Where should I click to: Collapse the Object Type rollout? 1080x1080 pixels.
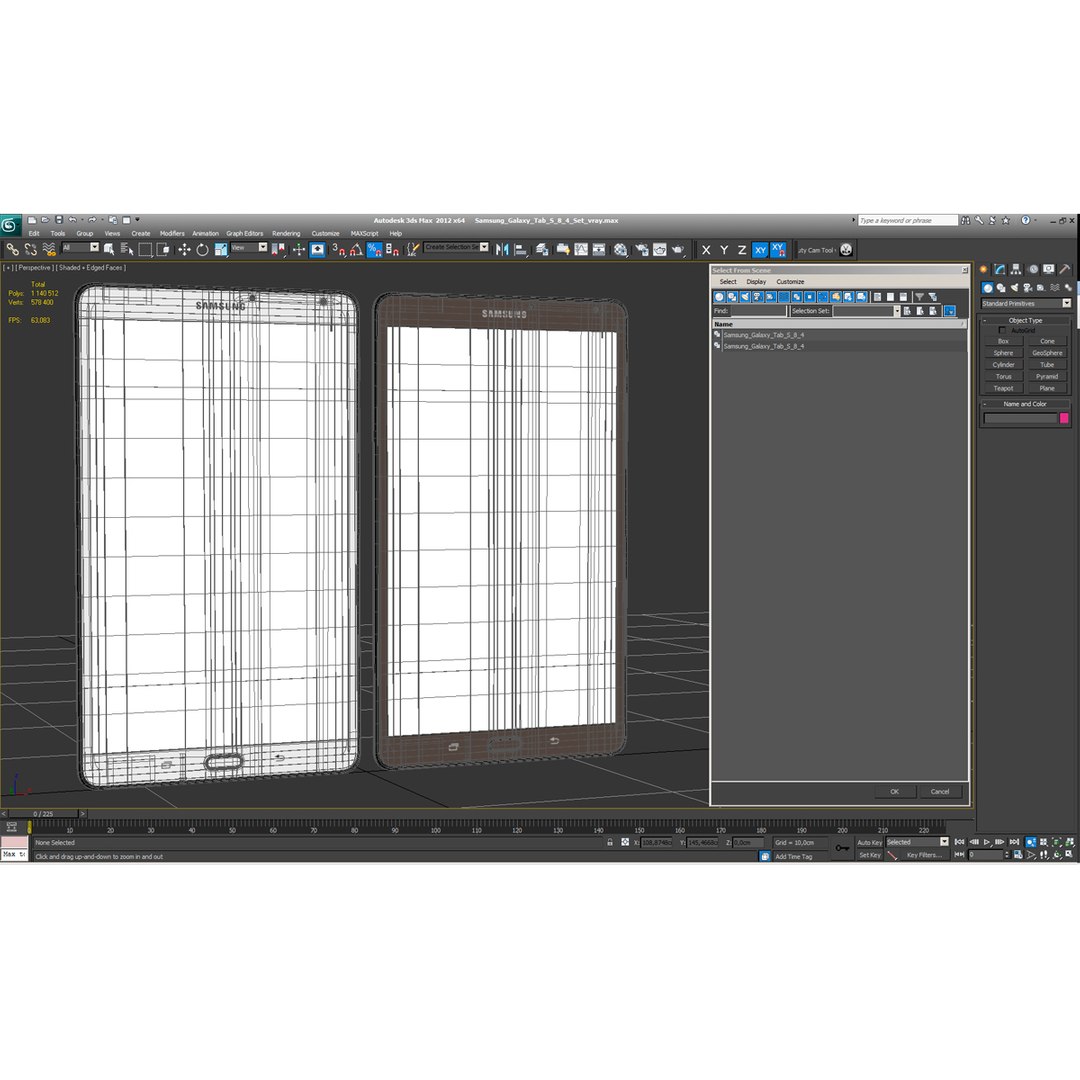point(1025,320)
